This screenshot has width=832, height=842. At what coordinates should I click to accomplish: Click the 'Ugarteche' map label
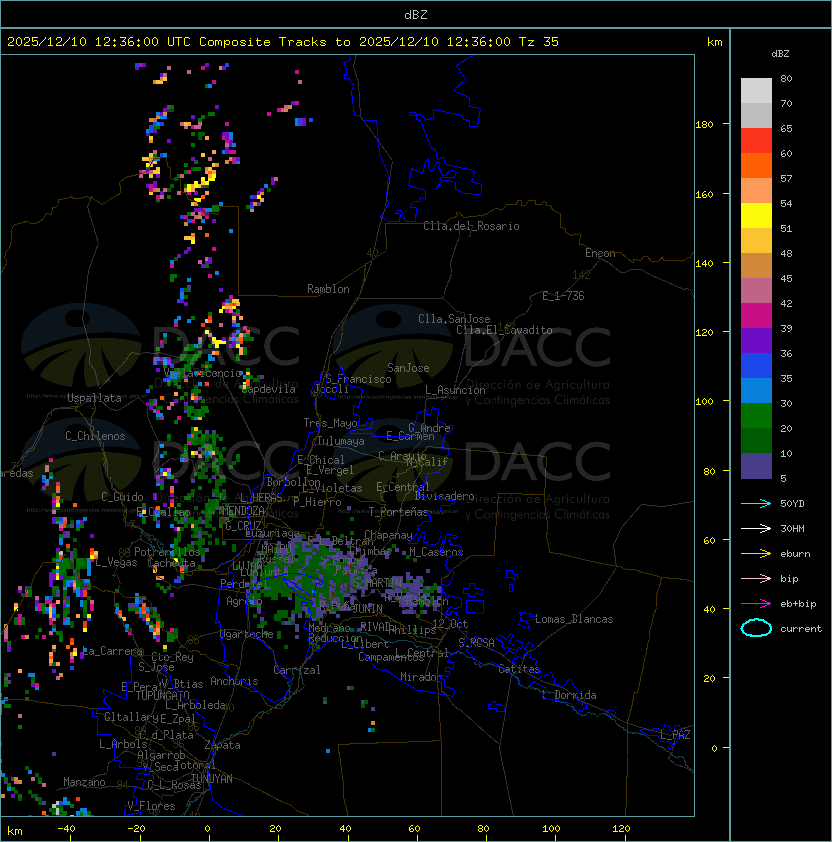(247, 634)
